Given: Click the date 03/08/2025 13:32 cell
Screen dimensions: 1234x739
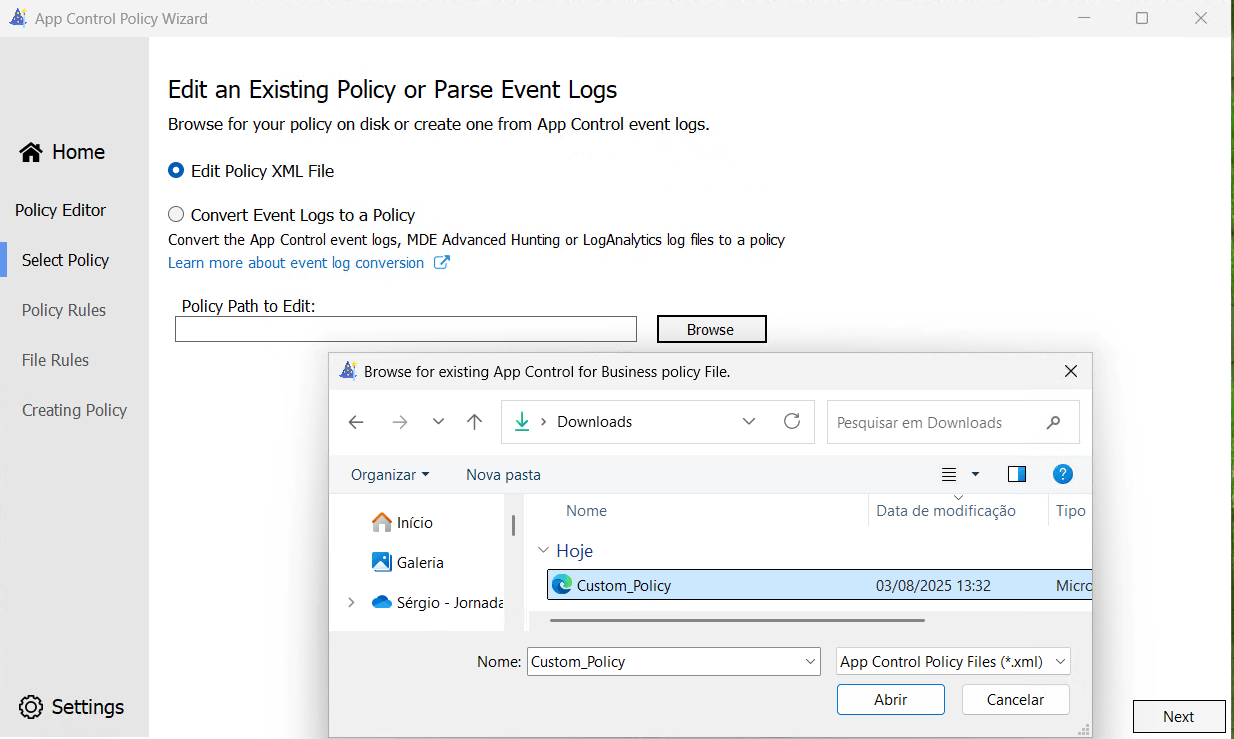Looking at the screenshot, I should [x=933, y=585].
